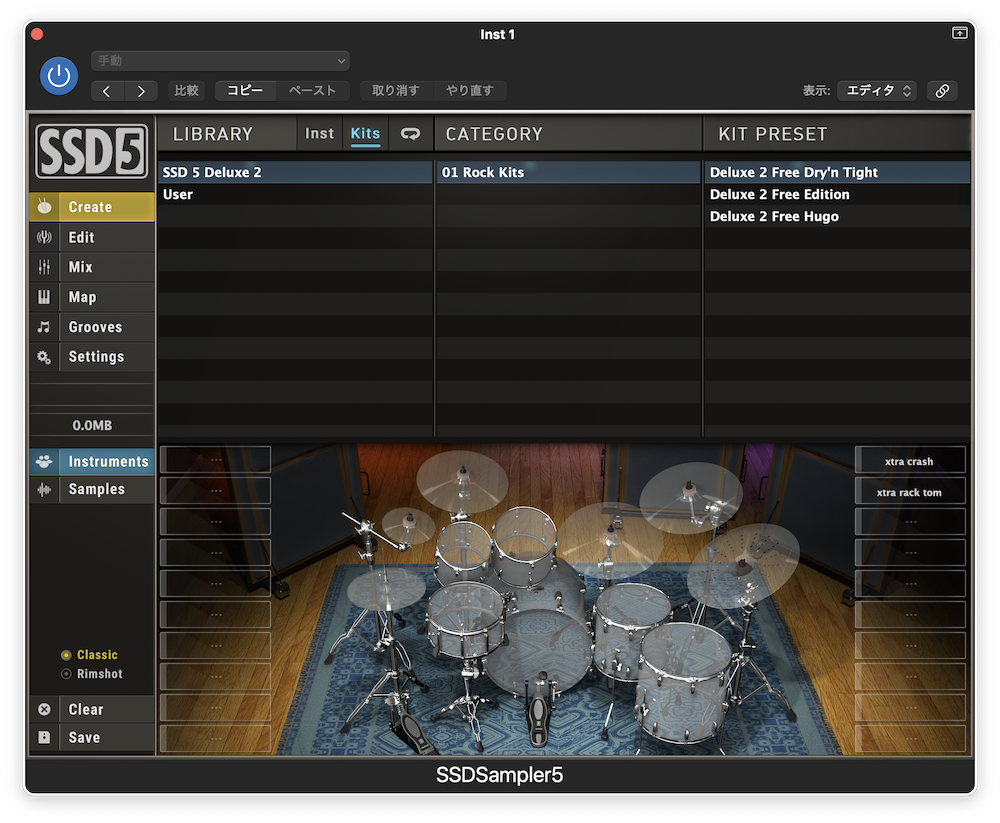Click the Instruments drum kit icon
1000x823 pixels.
44,461
